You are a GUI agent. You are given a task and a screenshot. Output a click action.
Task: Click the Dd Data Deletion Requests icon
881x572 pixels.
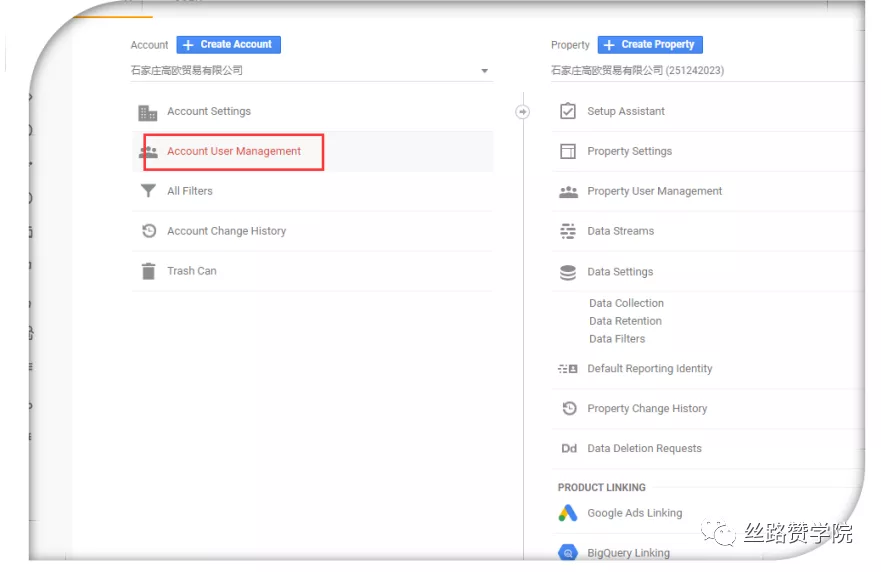(569, 448)
